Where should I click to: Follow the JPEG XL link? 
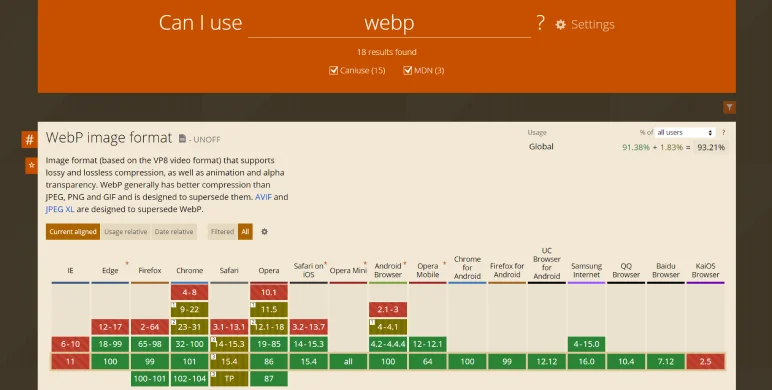coord(60,209)
